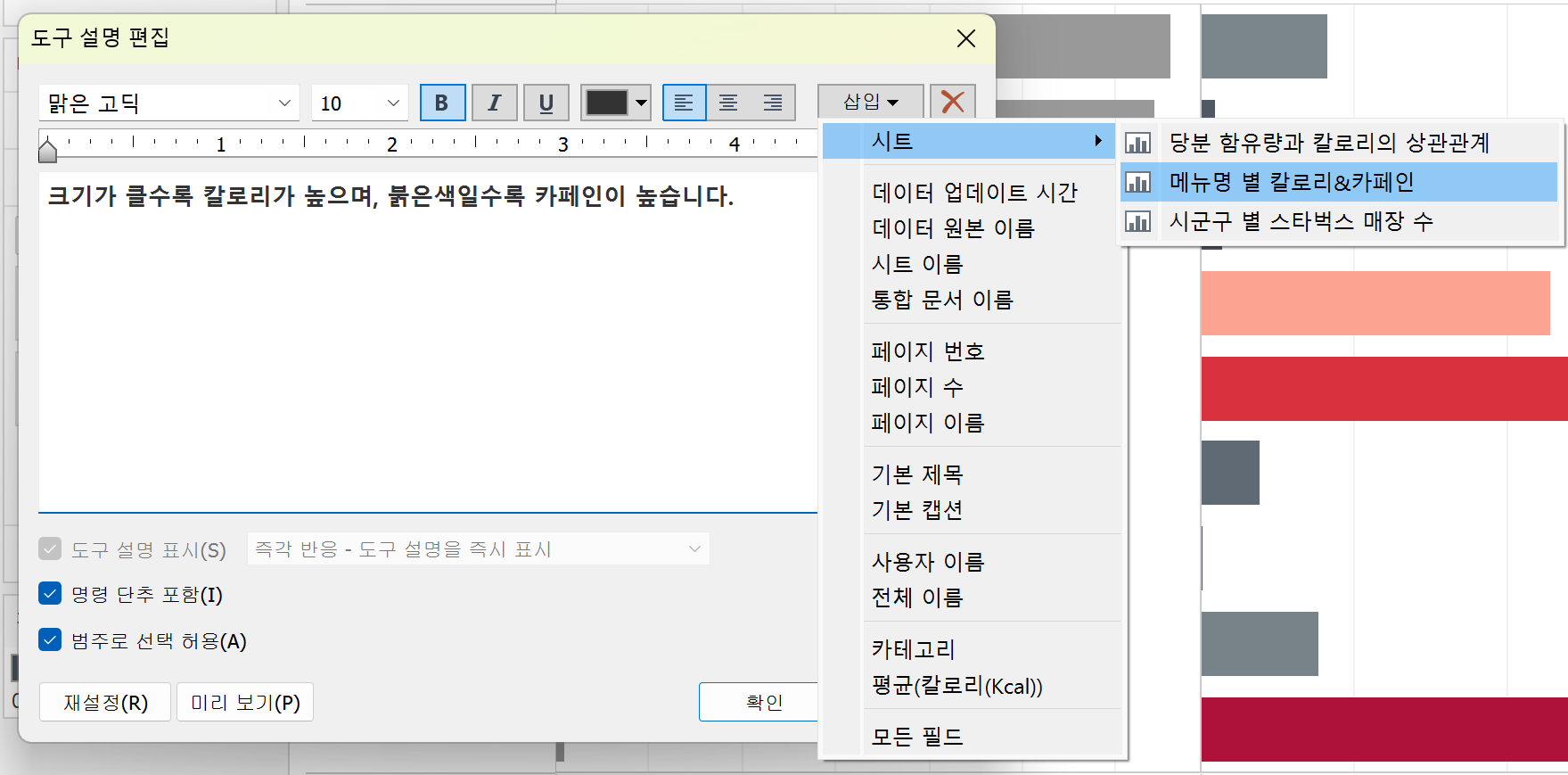Viewport: 1568px width, 775px height.
Task: Insert 기본 제목 field
Action: click(917, 474)
